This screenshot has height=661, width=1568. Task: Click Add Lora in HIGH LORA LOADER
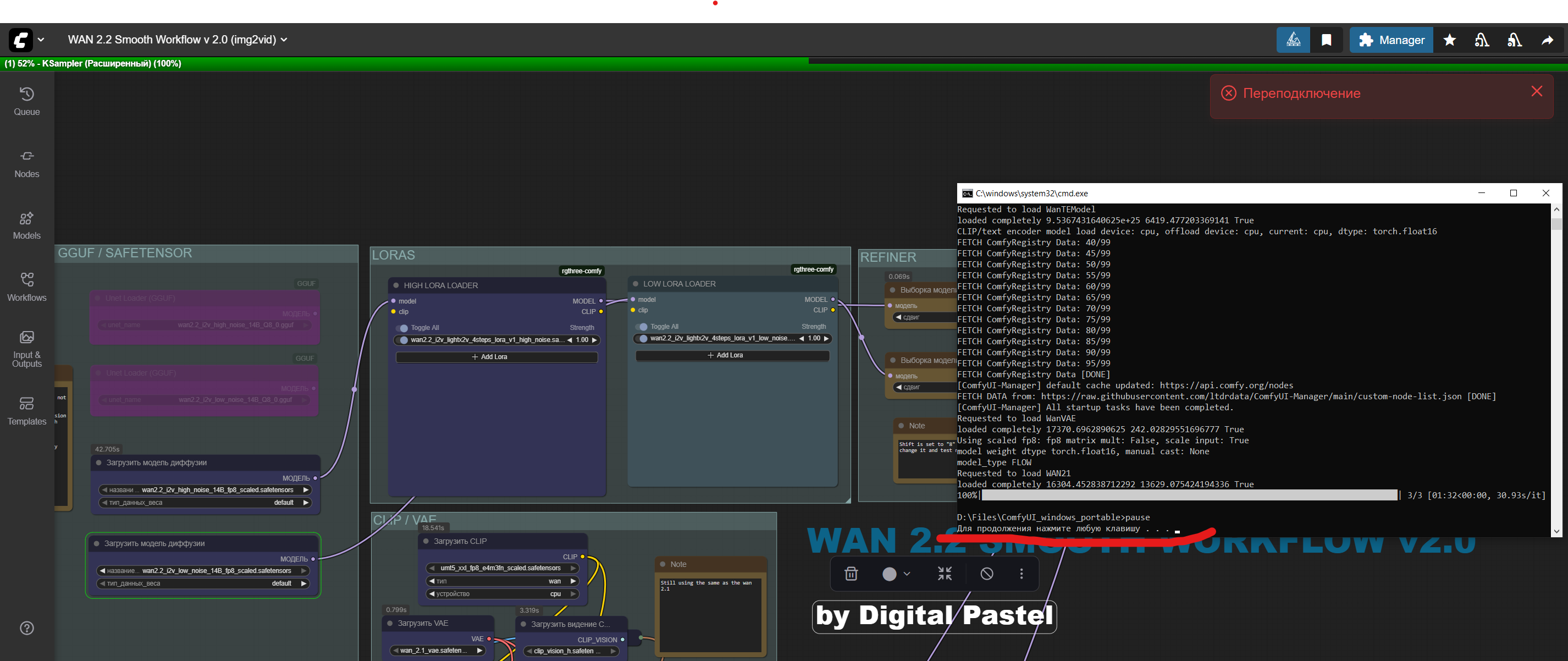(x=496, y=357)
